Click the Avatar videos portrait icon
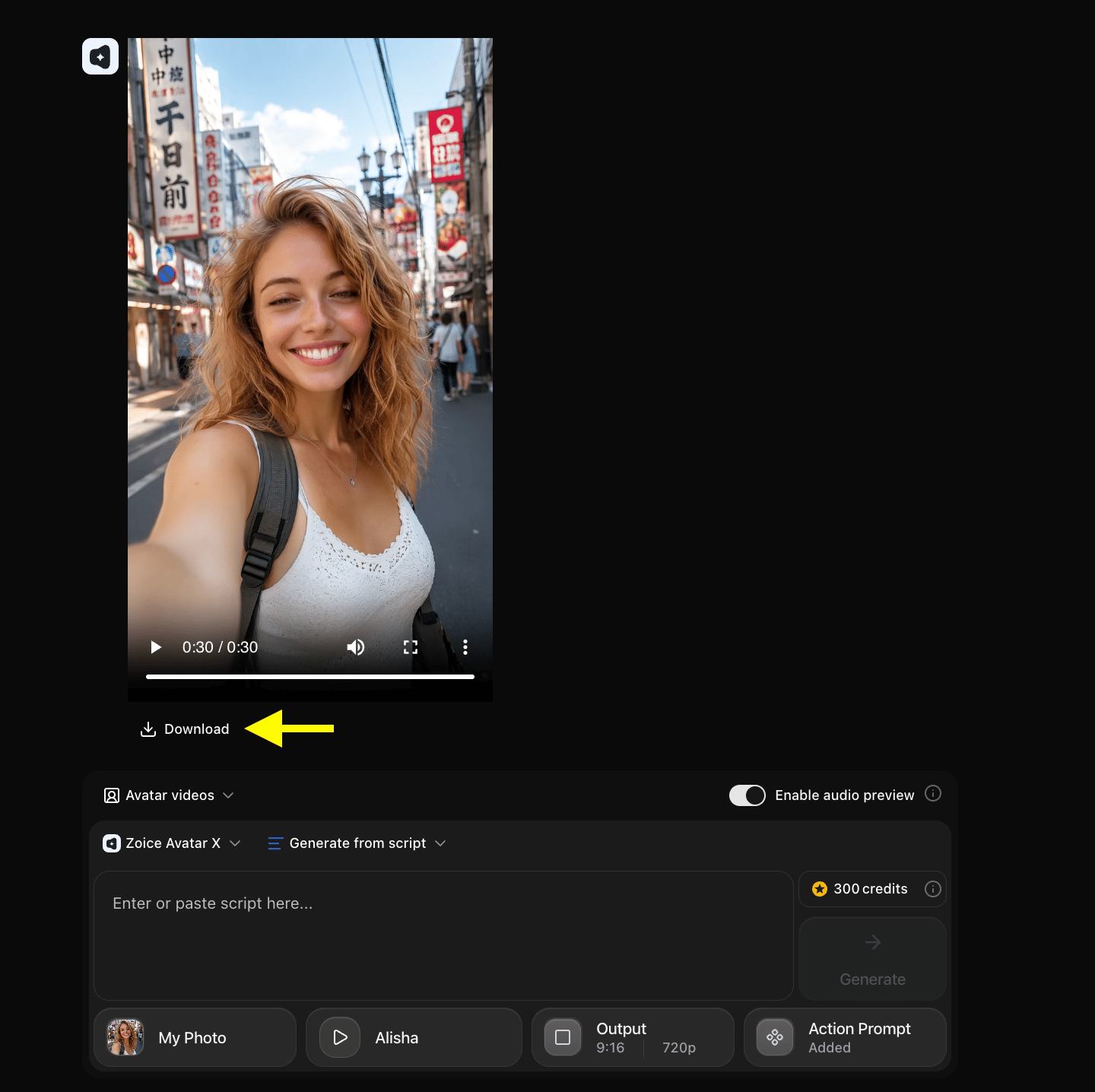This screenshot has width=1095, height=1092. click(x=112, y=795)
